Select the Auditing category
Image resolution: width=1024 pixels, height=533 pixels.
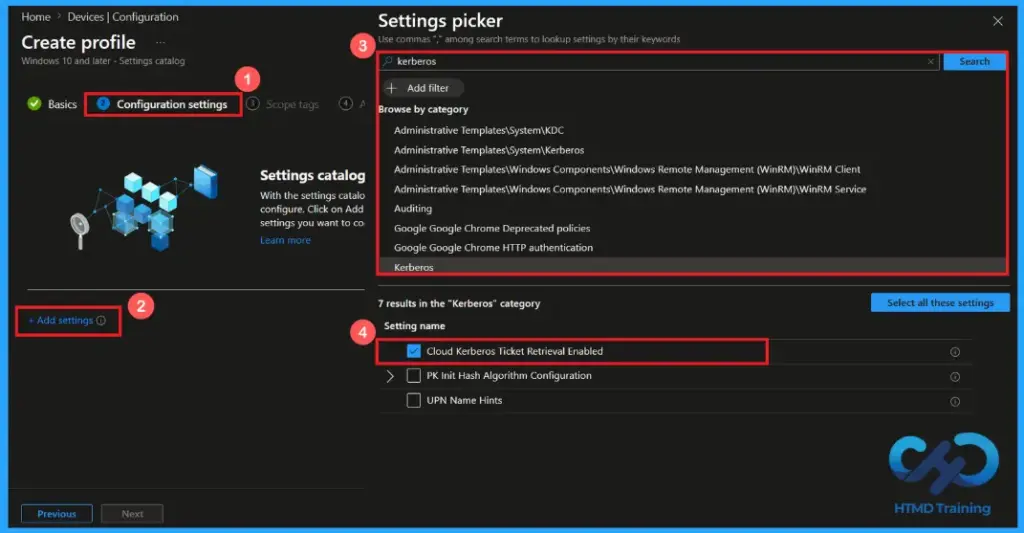pos(413,209)
